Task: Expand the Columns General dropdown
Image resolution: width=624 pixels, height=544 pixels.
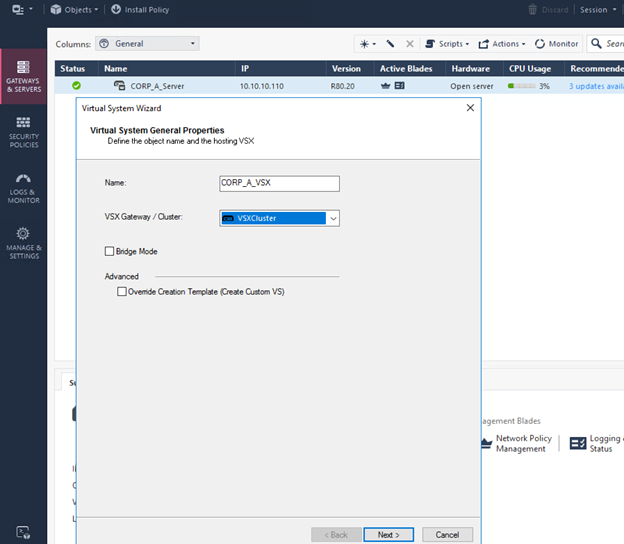Action: tap(147, 43)
